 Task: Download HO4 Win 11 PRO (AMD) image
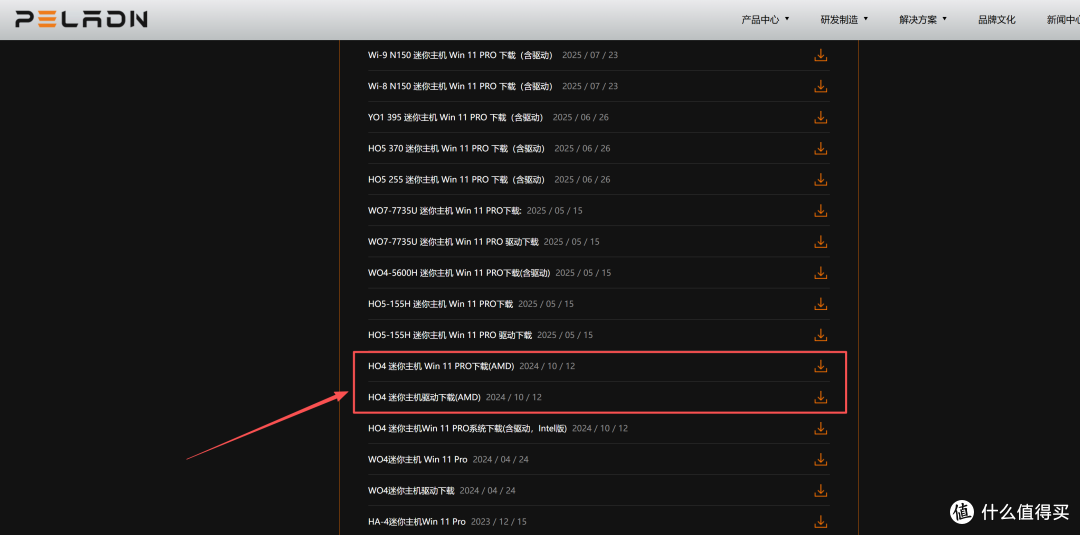point(820,366)
